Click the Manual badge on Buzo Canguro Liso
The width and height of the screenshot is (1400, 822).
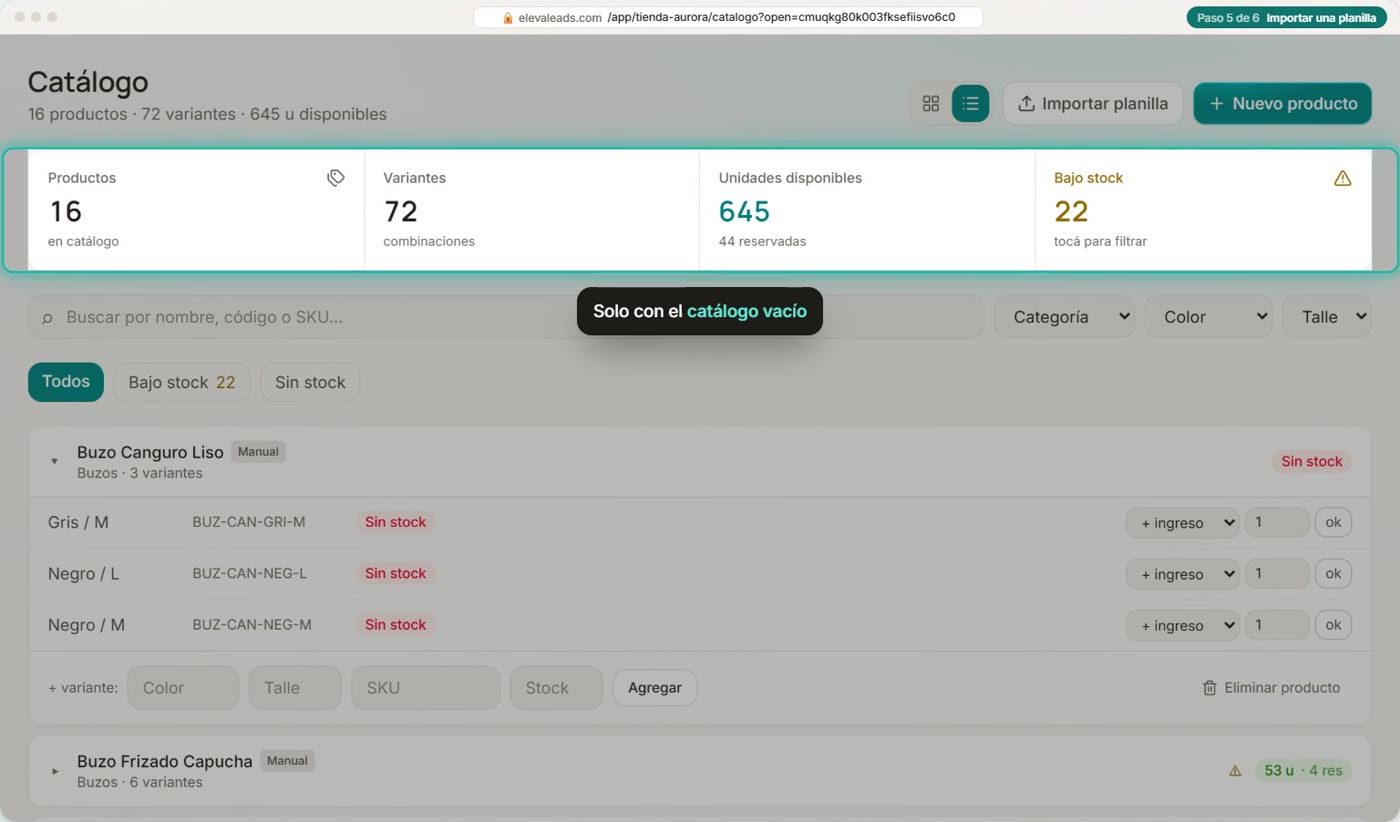(x=258, y=452)
